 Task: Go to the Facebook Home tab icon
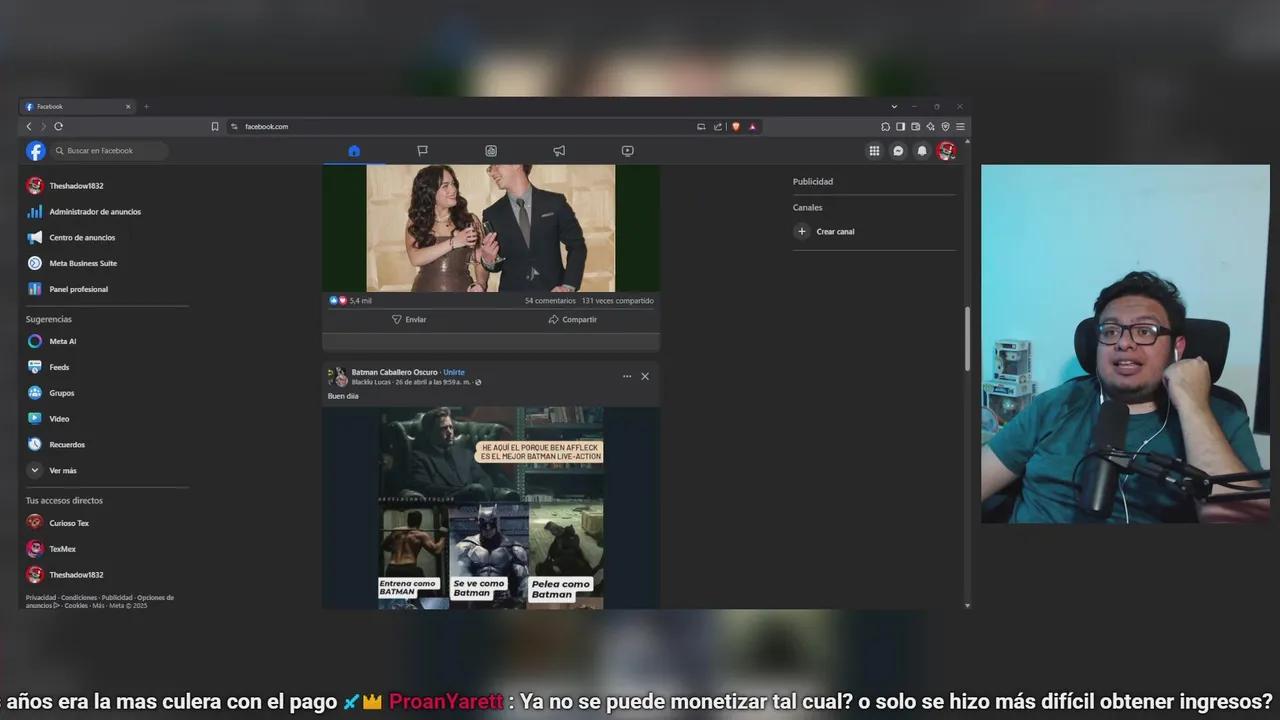pos(354,151)
